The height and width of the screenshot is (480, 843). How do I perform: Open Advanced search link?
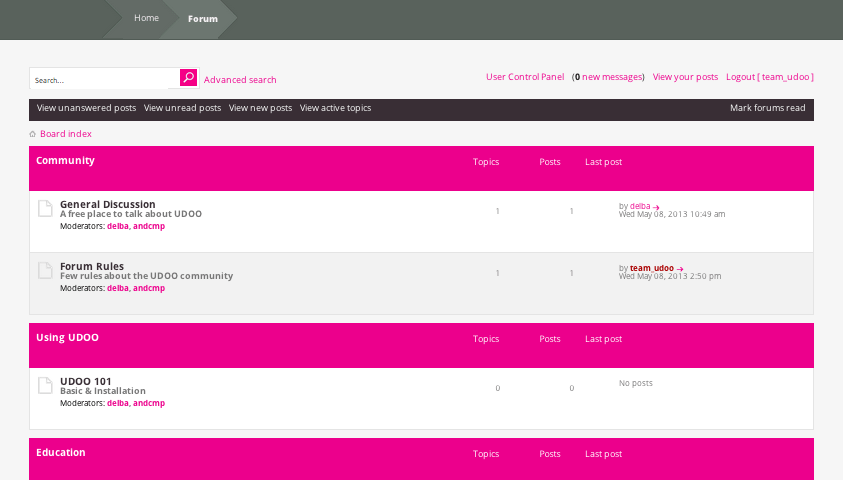(240, 80)
